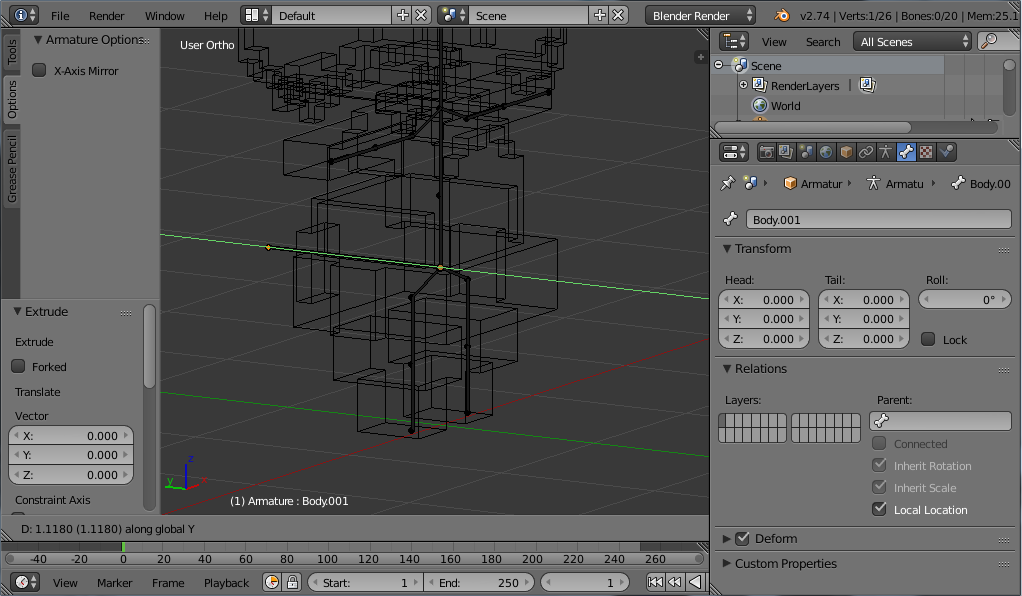The width and height of the screenshot is (1022, 596).
Task: Switch to World properties globe tab
Action: [826, 152]
